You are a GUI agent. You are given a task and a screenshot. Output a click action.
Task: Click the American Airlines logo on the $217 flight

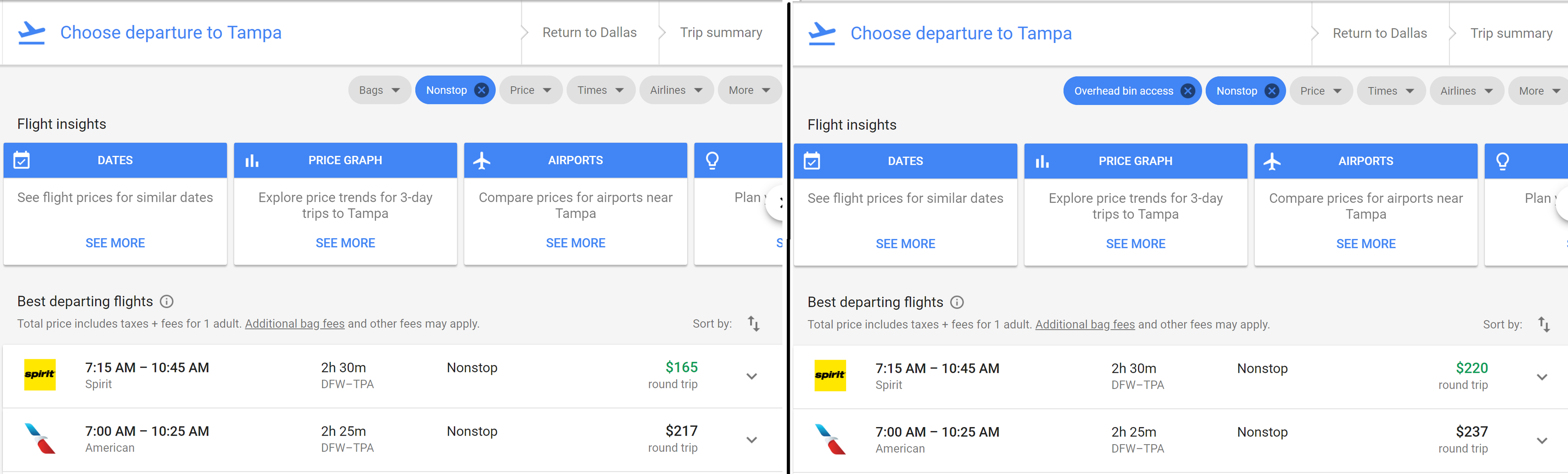(x=40, y=438)
